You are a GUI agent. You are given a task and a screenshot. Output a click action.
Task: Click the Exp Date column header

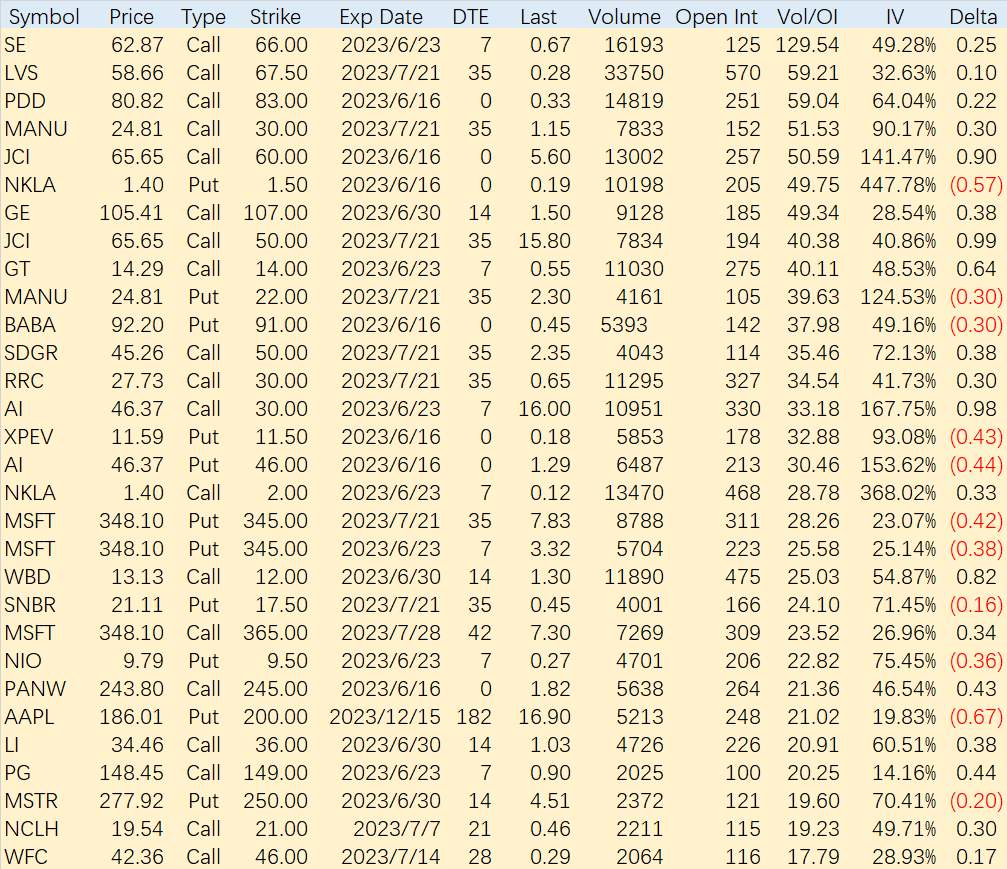(381, 17)
